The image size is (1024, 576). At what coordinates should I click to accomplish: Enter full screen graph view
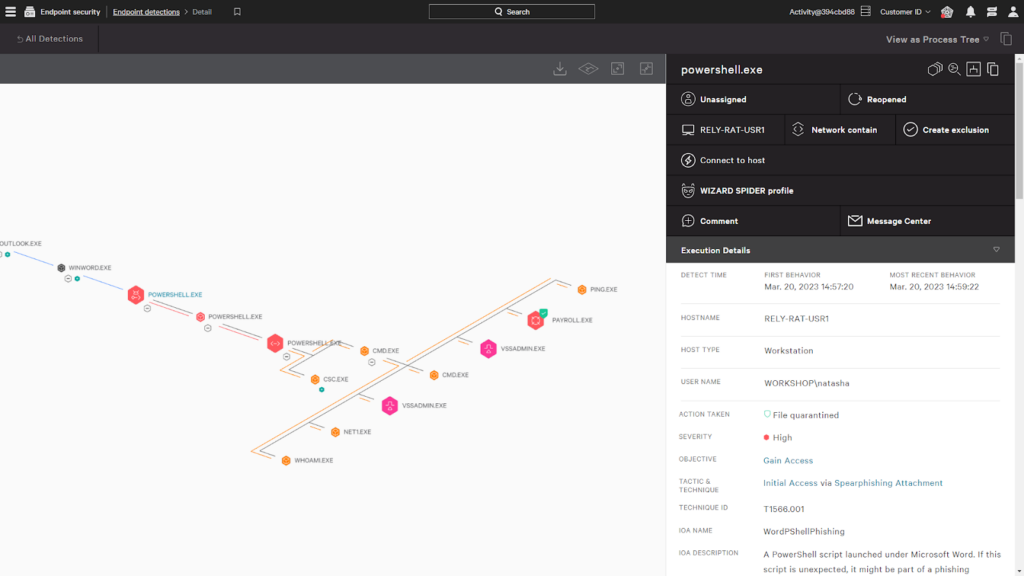point(645,69)
